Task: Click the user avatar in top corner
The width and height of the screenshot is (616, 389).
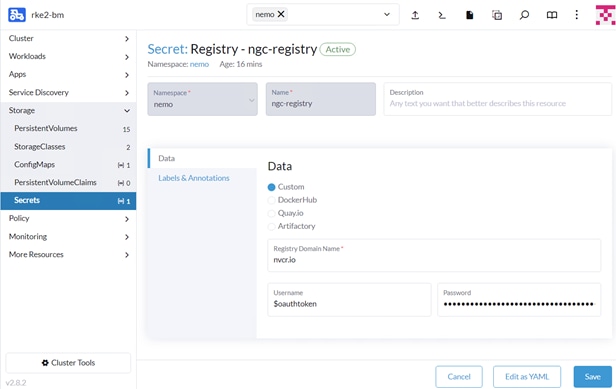Action: pos(605,15)
